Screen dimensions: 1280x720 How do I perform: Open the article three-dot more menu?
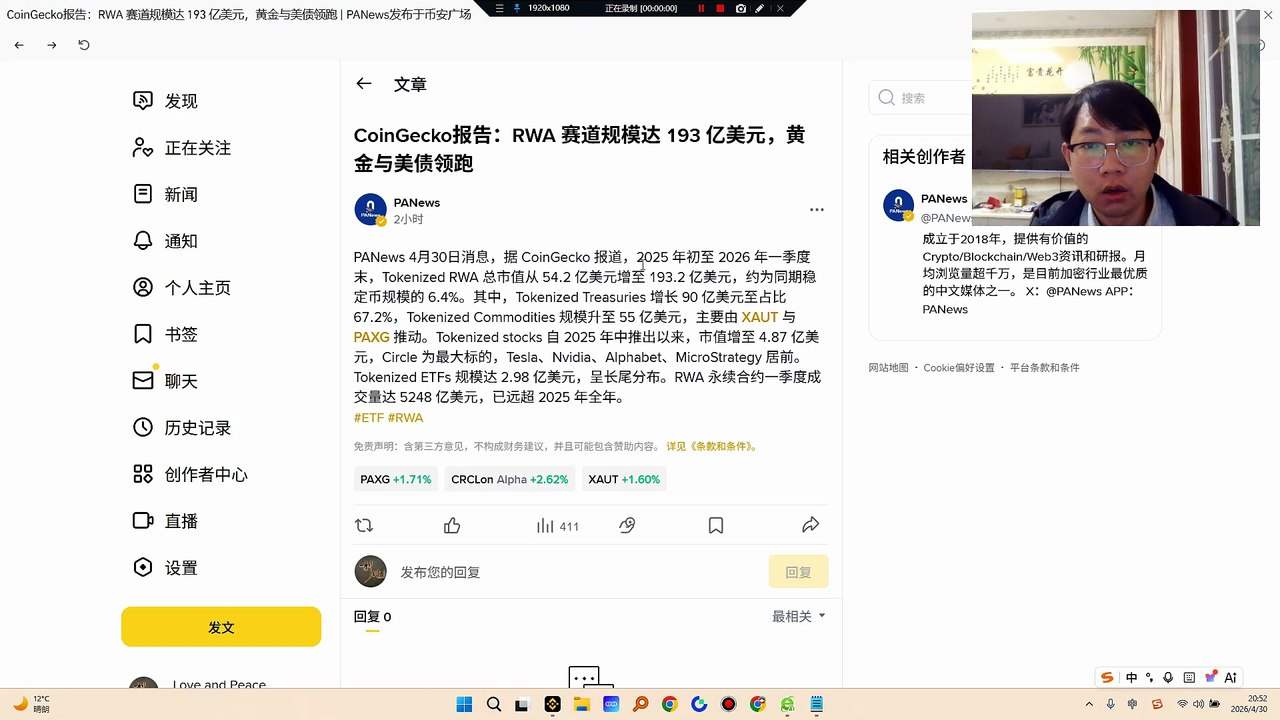817,210
